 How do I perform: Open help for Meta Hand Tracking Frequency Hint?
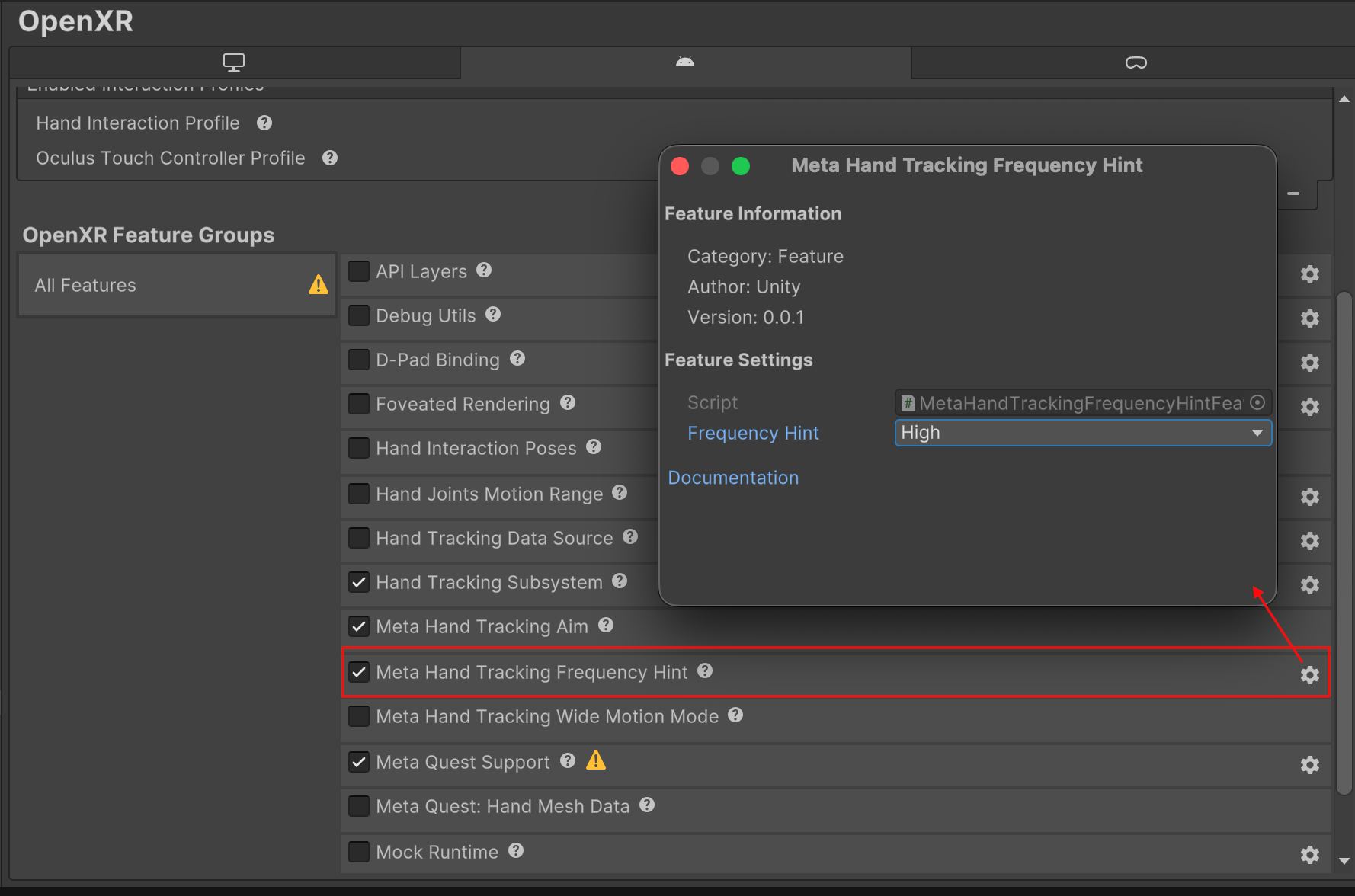click(705, 670)
